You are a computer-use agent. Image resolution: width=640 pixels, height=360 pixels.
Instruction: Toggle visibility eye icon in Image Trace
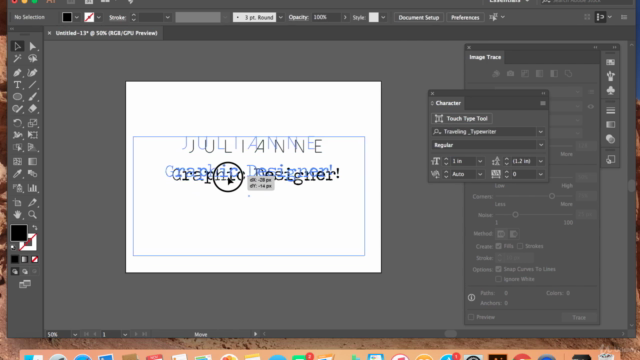coord(591,107)
